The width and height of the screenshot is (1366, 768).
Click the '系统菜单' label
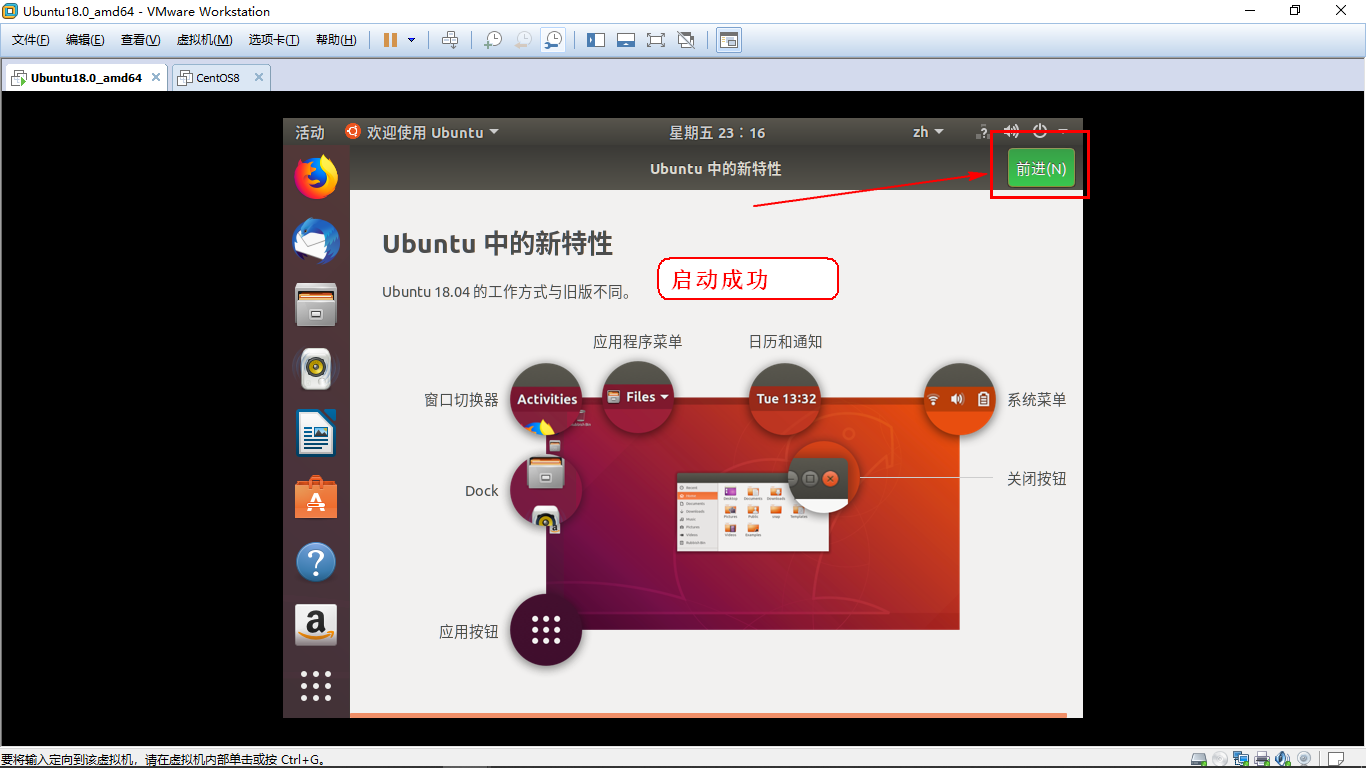pos(1037,399)
